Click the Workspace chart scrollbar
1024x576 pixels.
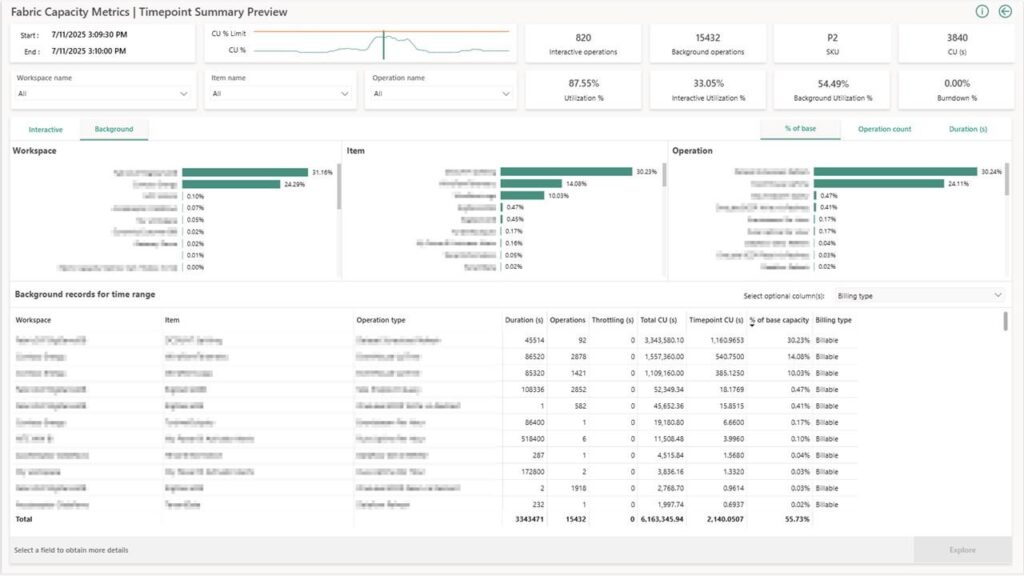[339, 187]
